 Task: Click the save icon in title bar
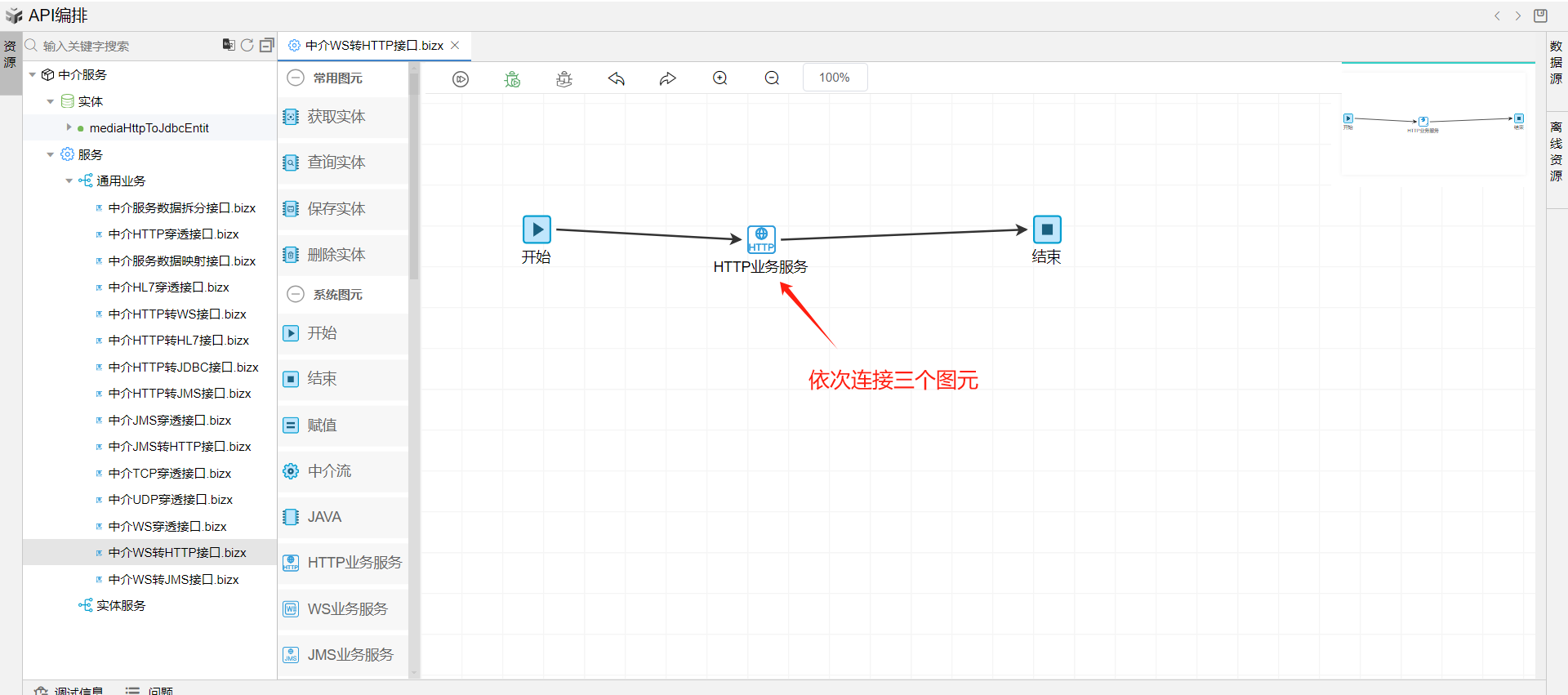(x=1541, y=16)
